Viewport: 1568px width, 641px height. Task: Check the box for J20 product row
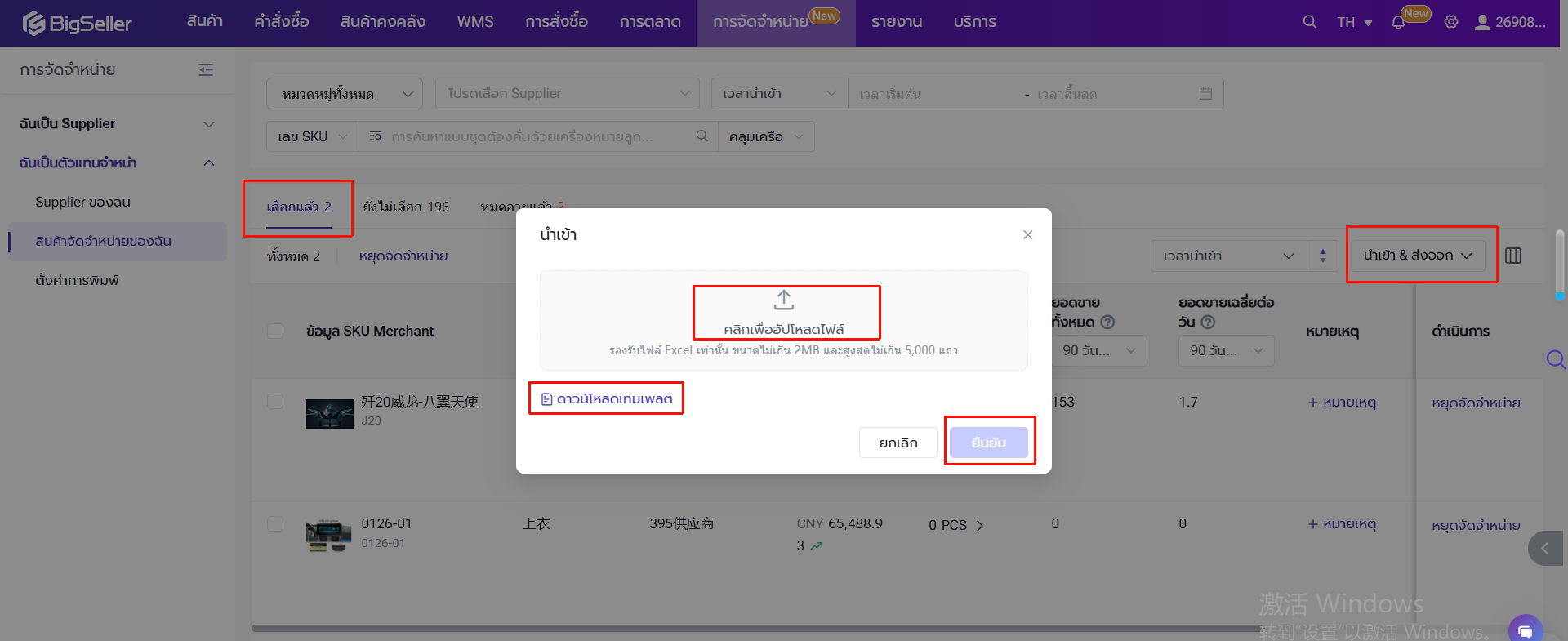pyautogui.click(x=275, y=402)
